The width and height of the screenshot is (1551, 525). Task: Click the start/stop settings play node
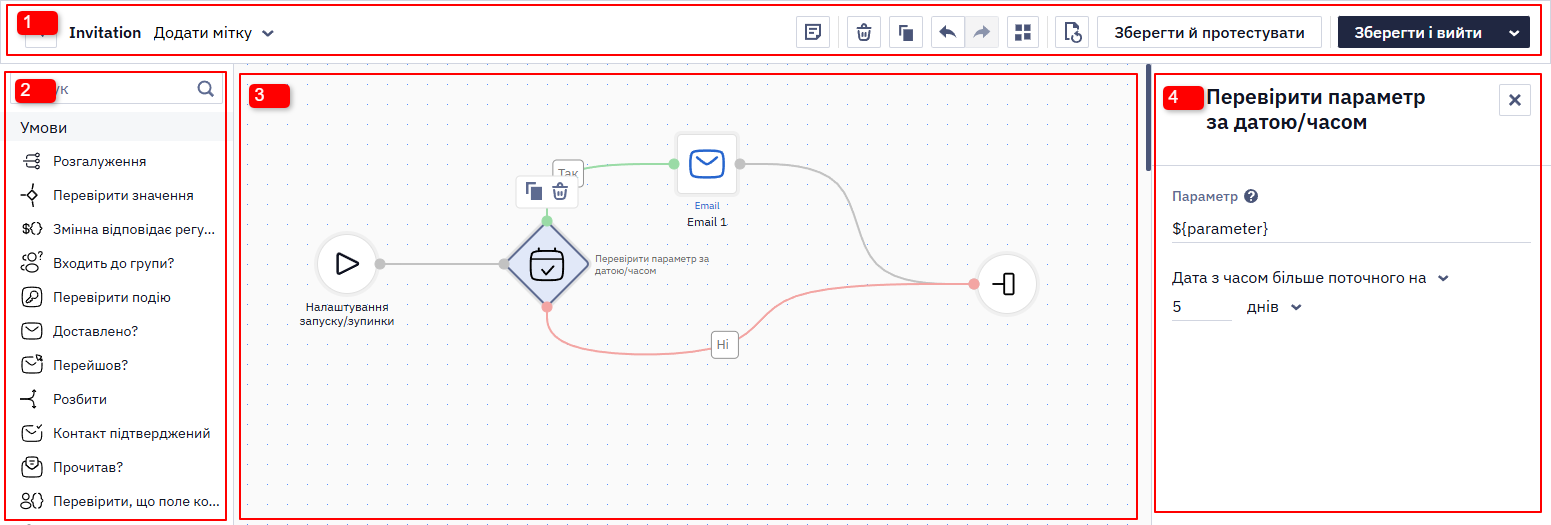pyautogui.click(x=347, y=264)
